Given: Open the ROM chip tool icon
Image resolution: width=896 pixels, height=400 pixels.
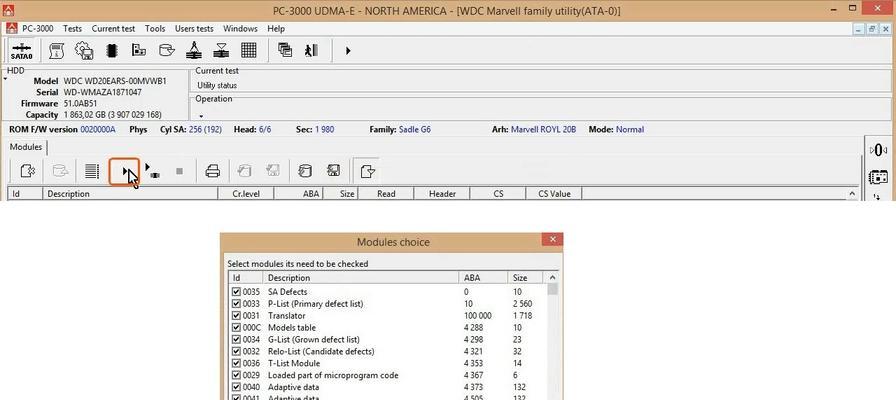Looking at the screenshot, I should point(112,51).
